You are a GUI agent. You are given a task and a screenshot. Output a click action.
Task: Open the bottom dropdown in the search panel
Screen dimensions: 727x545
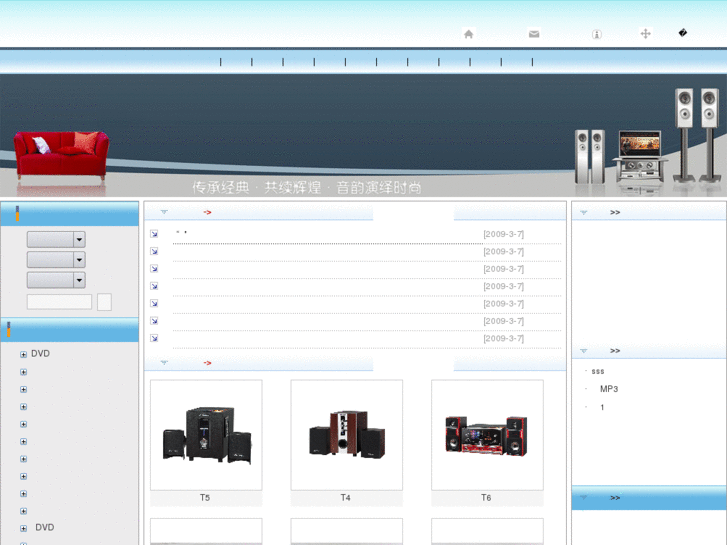(x=79, y=280)
